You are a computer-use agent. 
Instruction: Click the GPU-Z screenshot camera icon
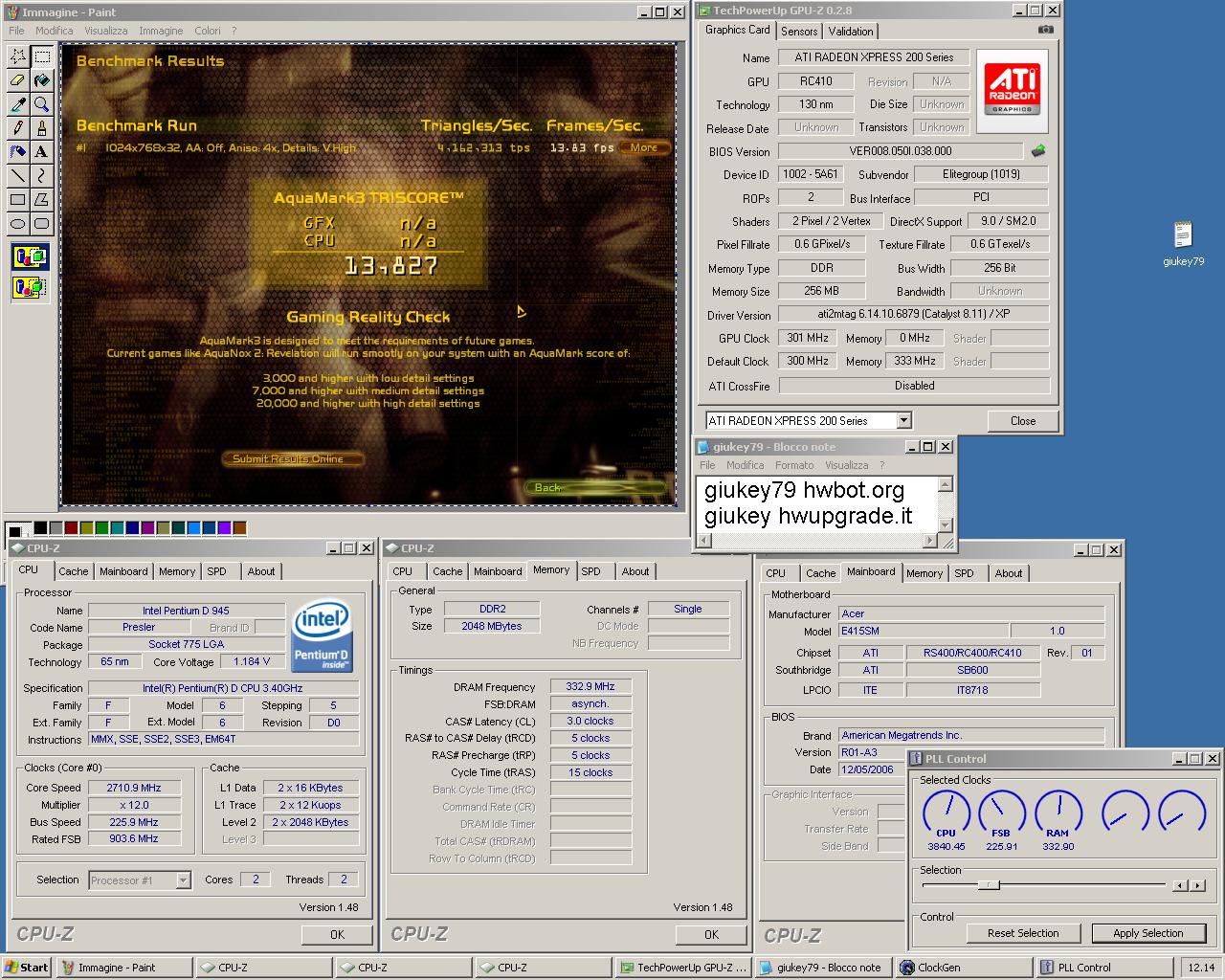pyautogui.click(x=1046, y=30)
